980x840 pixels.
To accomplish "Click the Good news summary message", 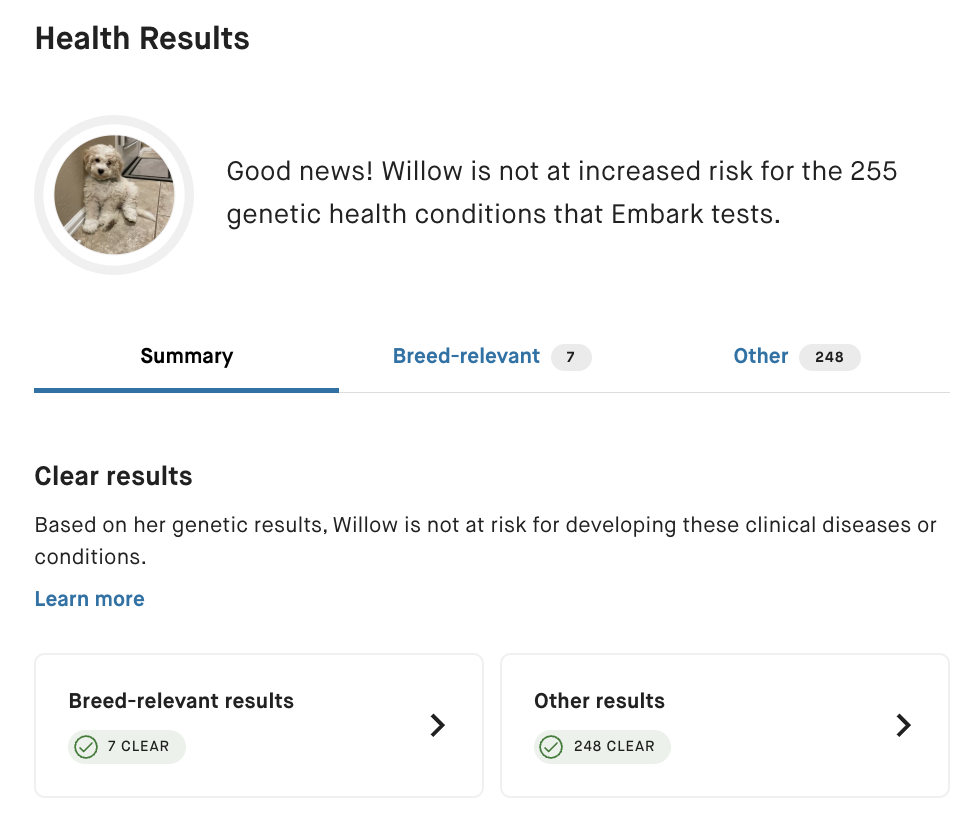I will coord(561,192).
